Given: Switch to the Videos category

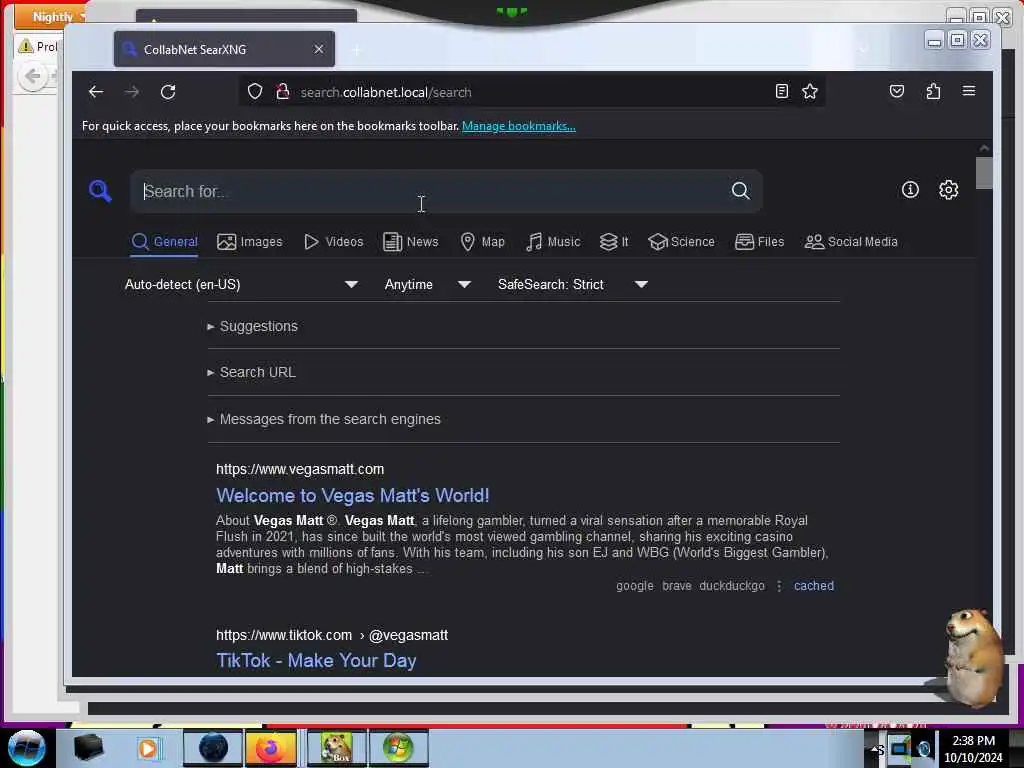Looking at the screenshot, I should tap(333, 242).
